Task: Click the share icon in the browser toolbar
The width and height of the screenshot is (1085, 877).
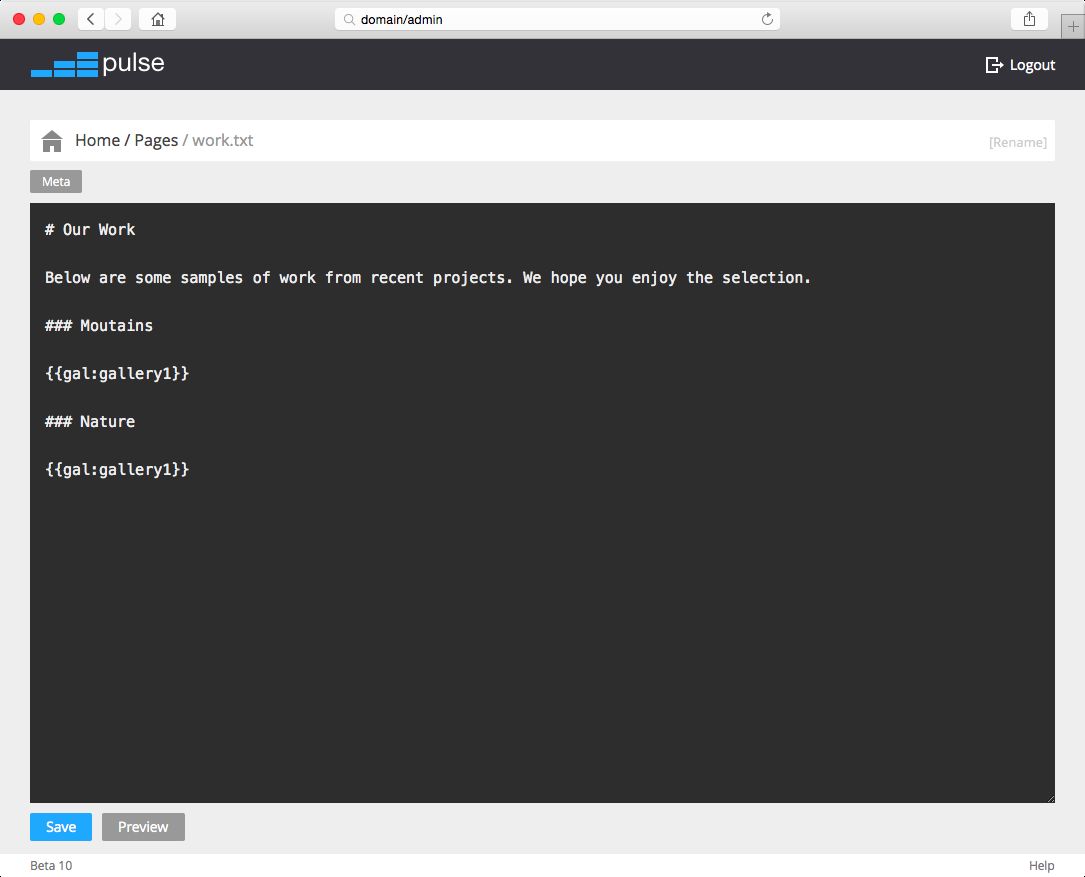Action: pos(1029,18)
